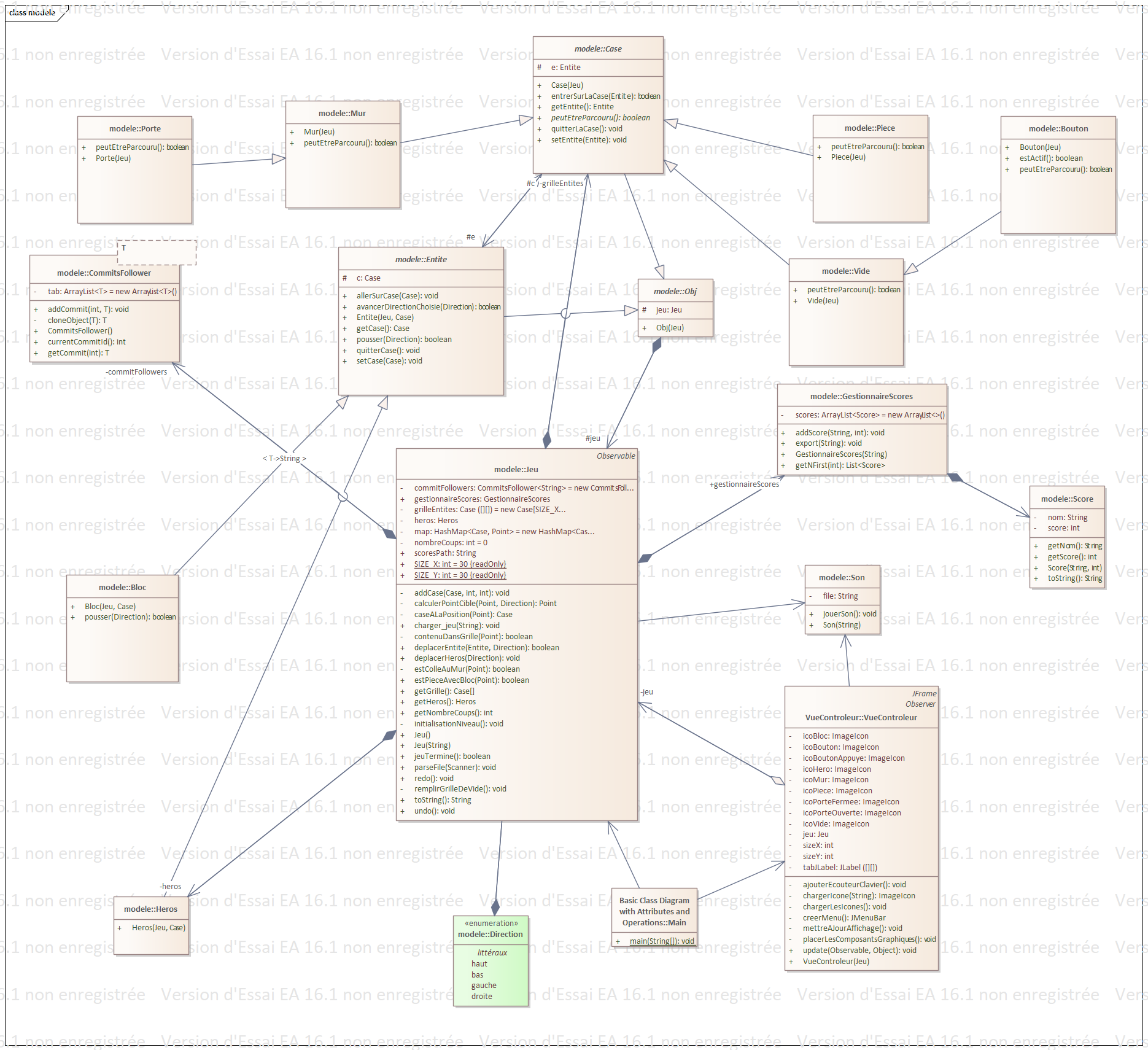Select the modele::Case class header
The width and height of the screenshot is (1148, 1050).
(x=597, y=49)
